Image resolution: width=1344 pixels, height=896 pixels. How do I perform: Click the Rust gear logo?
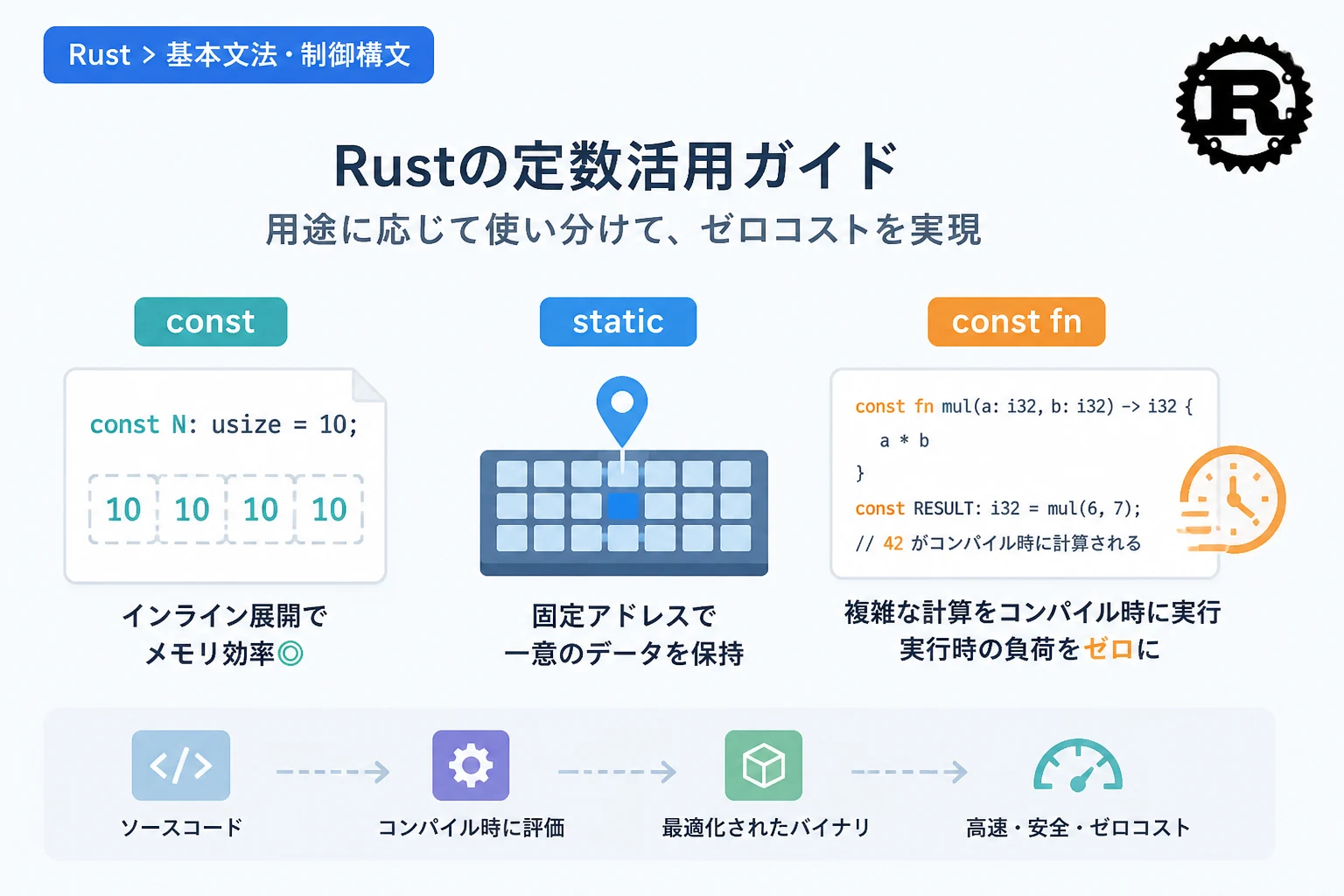point(1243,103)
